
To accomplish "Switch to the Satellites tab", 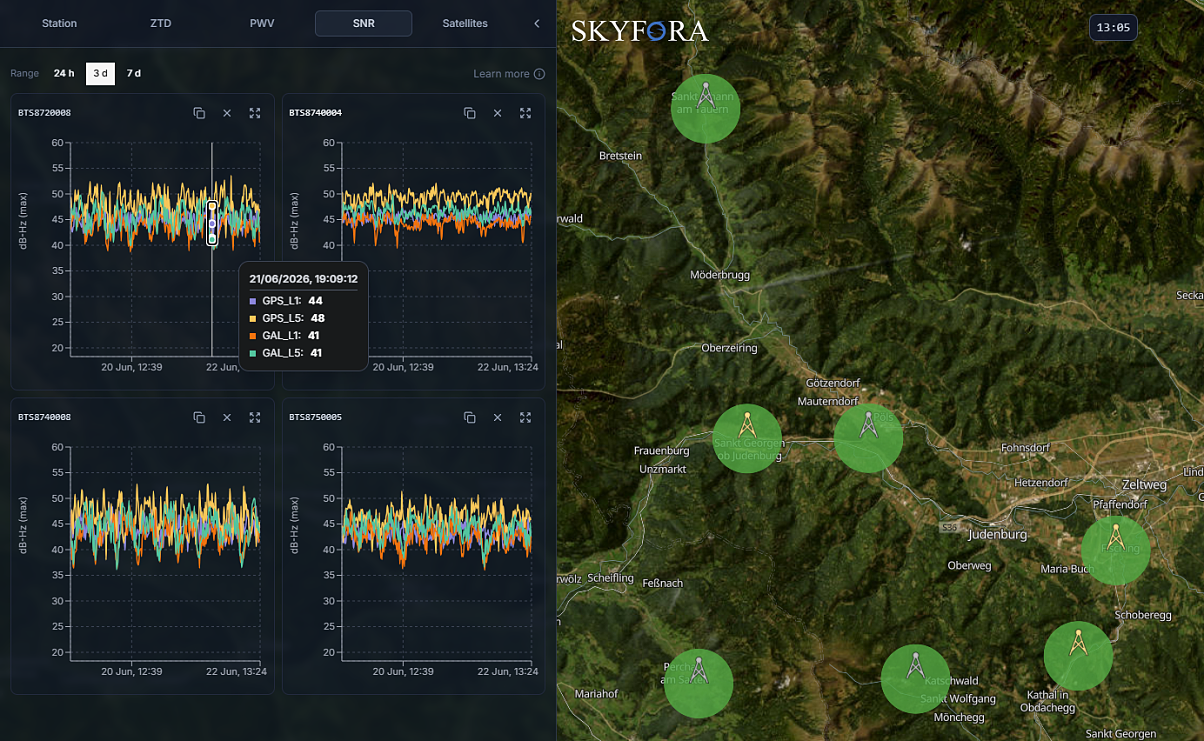I will click(465, 23).
